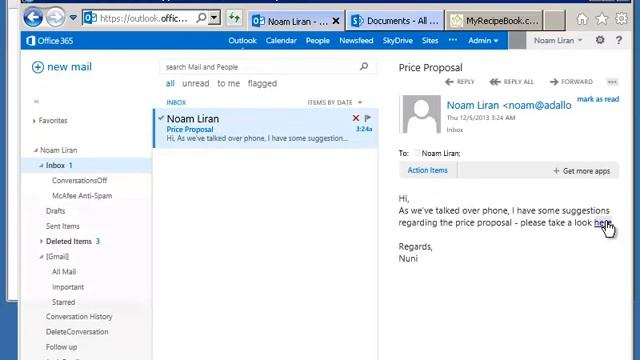Open SkyDrive in the top navigation

tap(398, 40)
